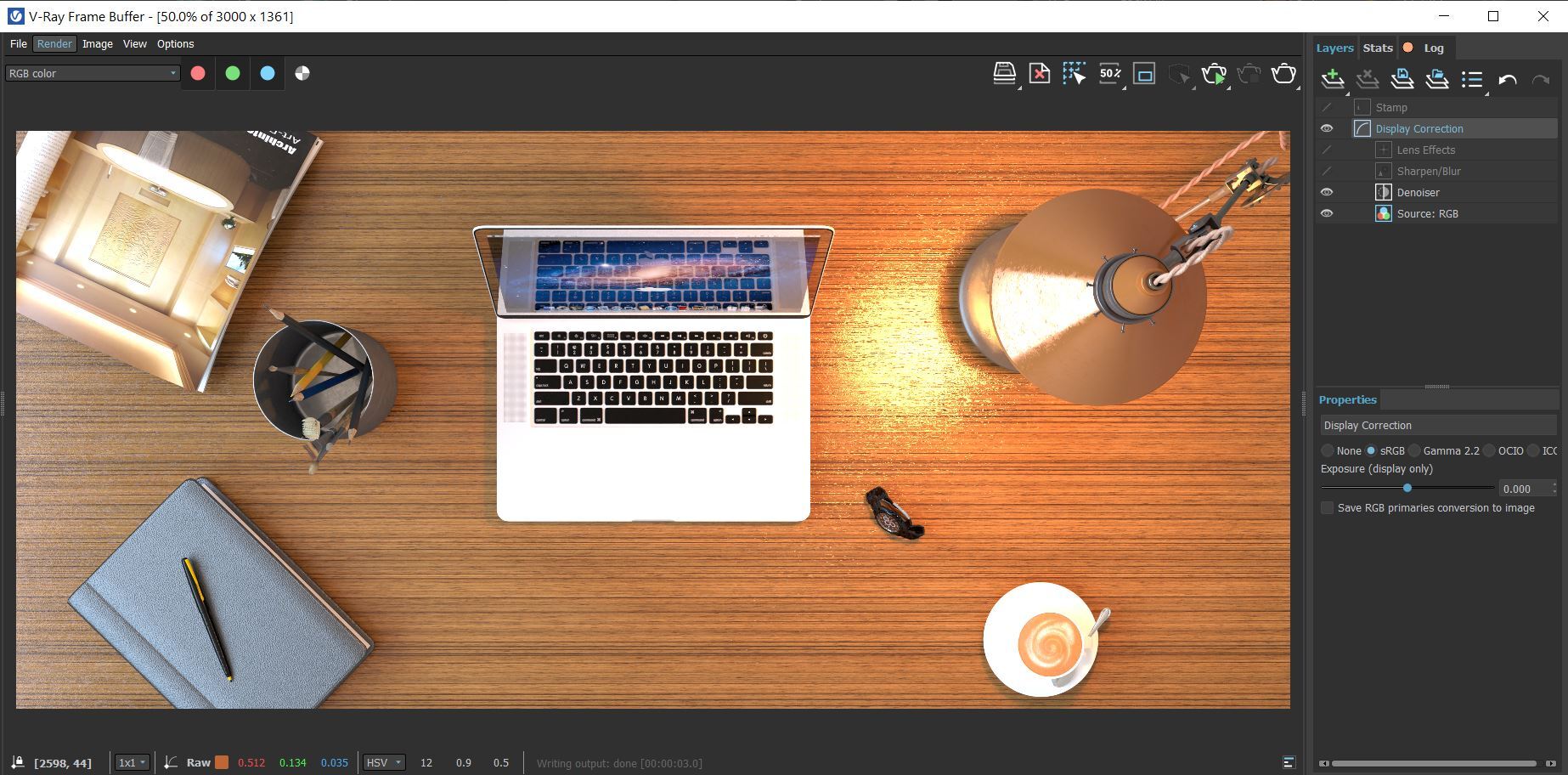
Task: Open the RGB color channel dropdown
Action: point(93,73)
